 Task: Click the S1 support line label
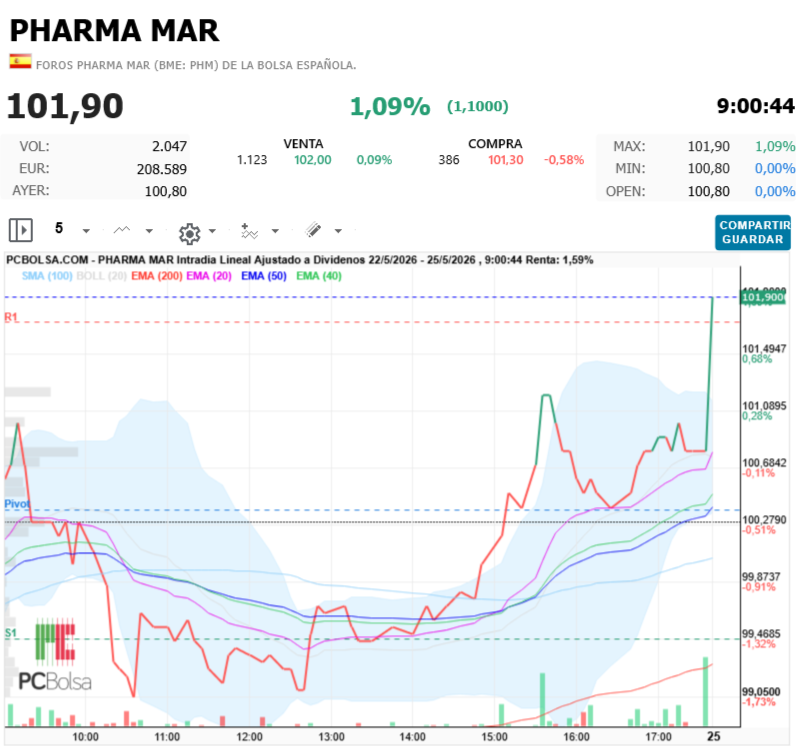tap(11, 633)
